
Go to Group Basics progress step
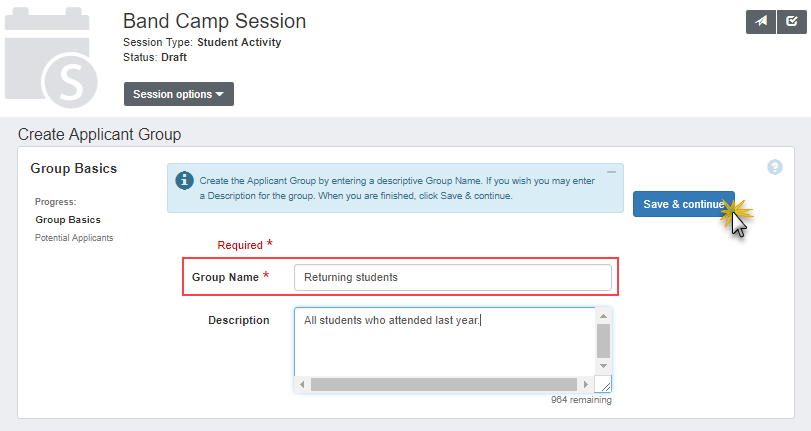[68, 219]
